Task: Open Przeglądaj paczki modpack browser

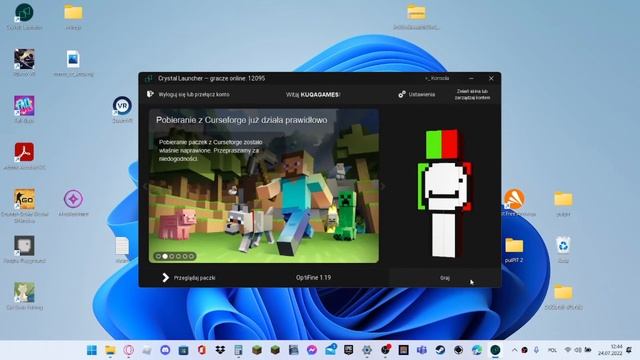Action: 189,278
